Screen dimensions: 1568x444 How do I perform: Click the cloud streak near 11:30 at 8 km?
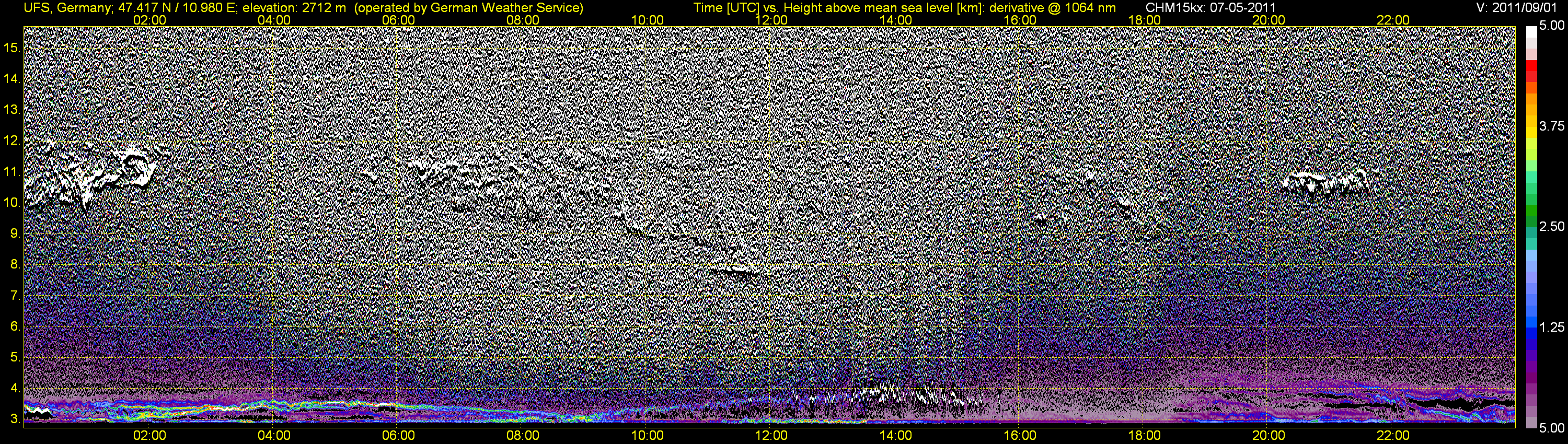tap(735, 269)
